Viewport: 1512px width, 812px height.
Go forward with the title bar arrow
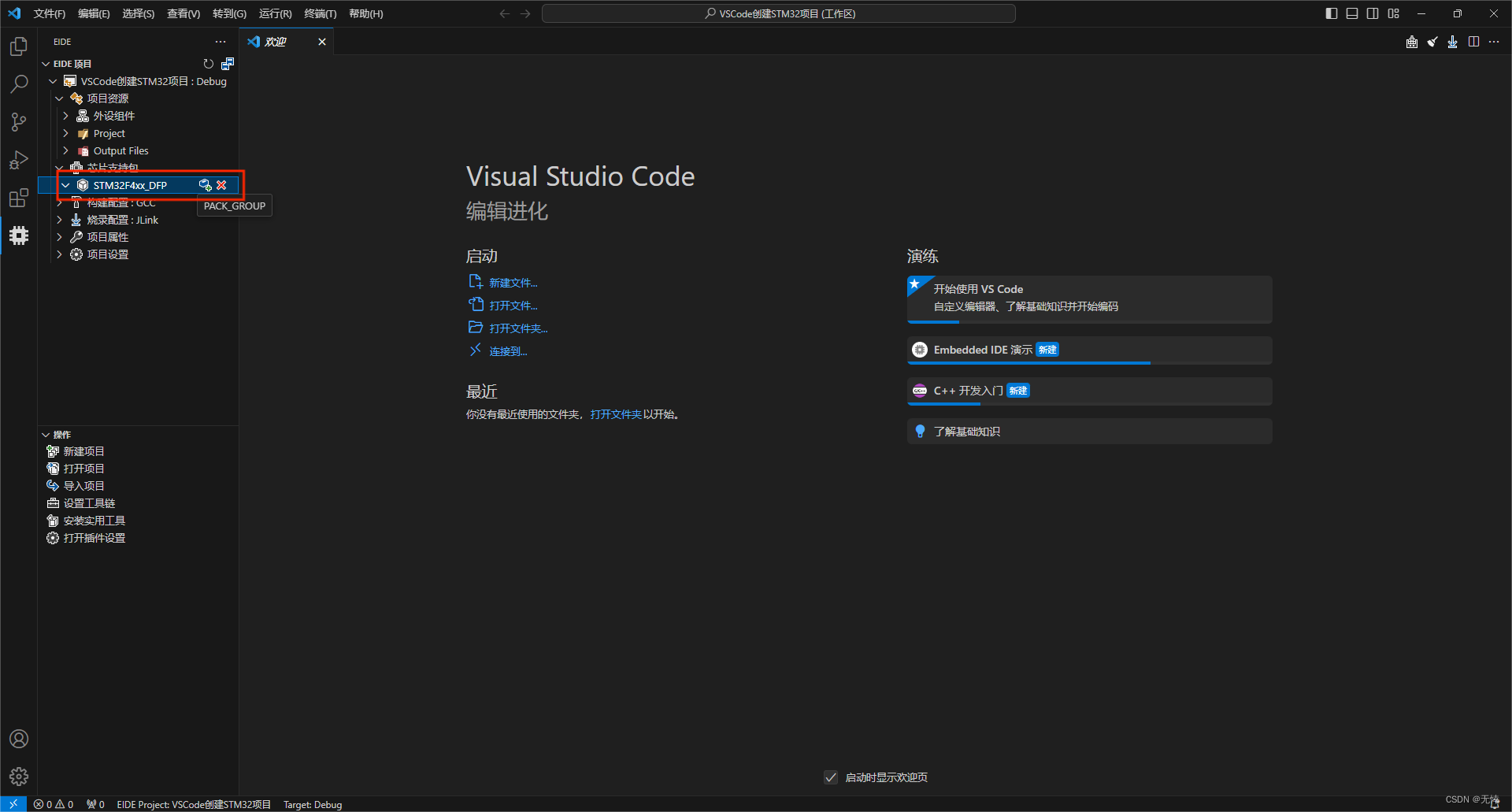click(x=525, y=13)
